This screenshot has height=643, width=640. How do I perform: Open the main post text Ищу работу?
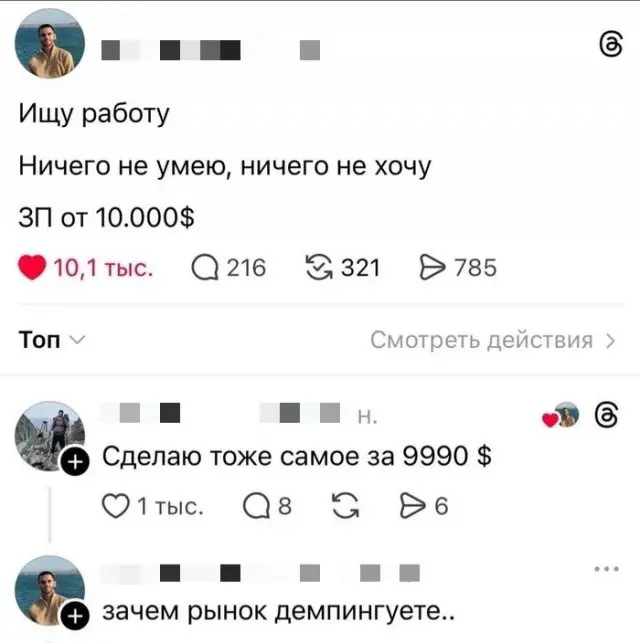(x=95, y=114)
